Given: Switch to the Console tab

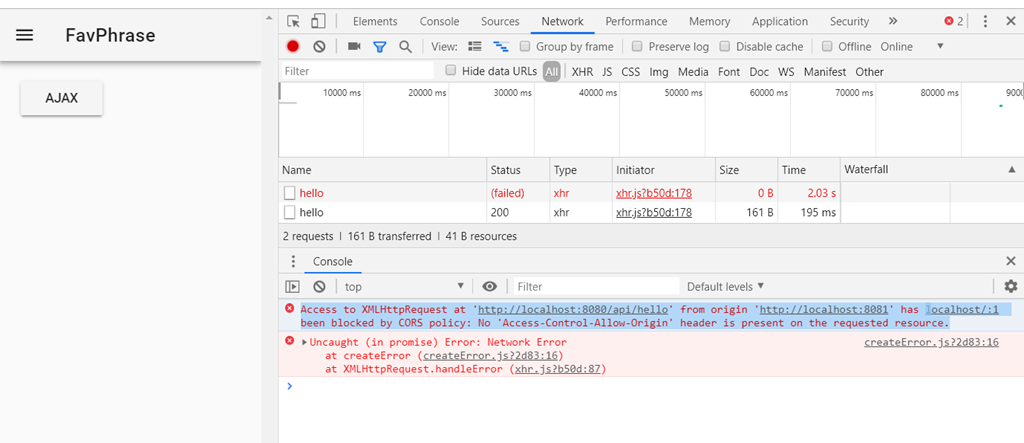Looking at the screenshot, I should click(x=439, y=21).
